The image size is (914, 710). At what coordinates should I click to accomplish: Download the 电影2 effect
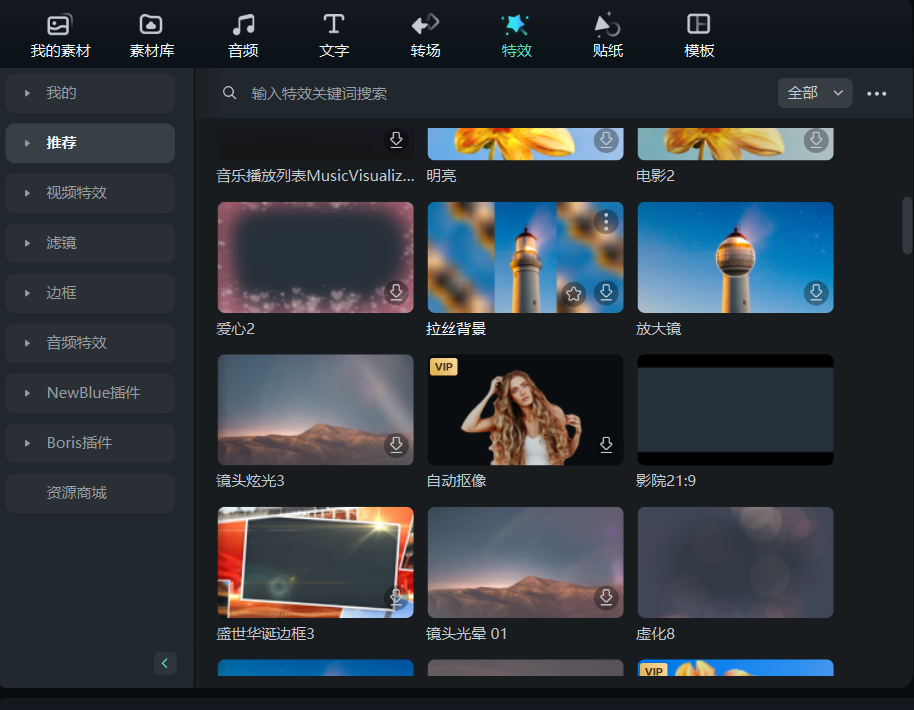point(816,141)
